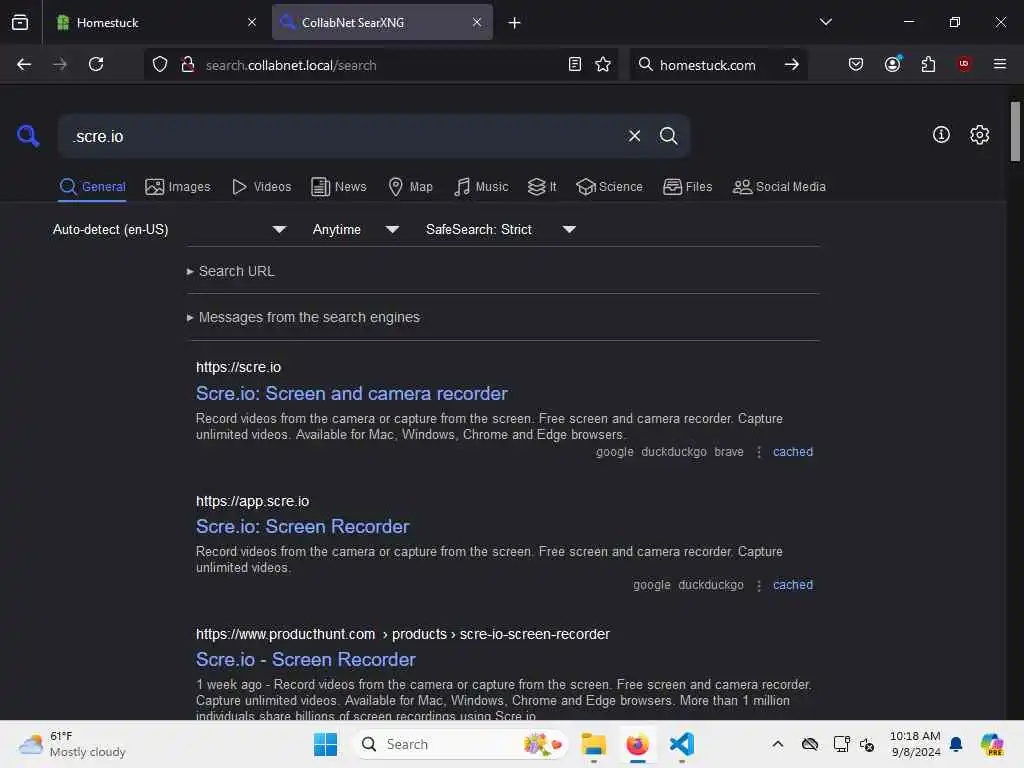Viewport: 1024px width, 768px height.
Task: Open File Explorer from the taskbar
Action: pos(594,744)
